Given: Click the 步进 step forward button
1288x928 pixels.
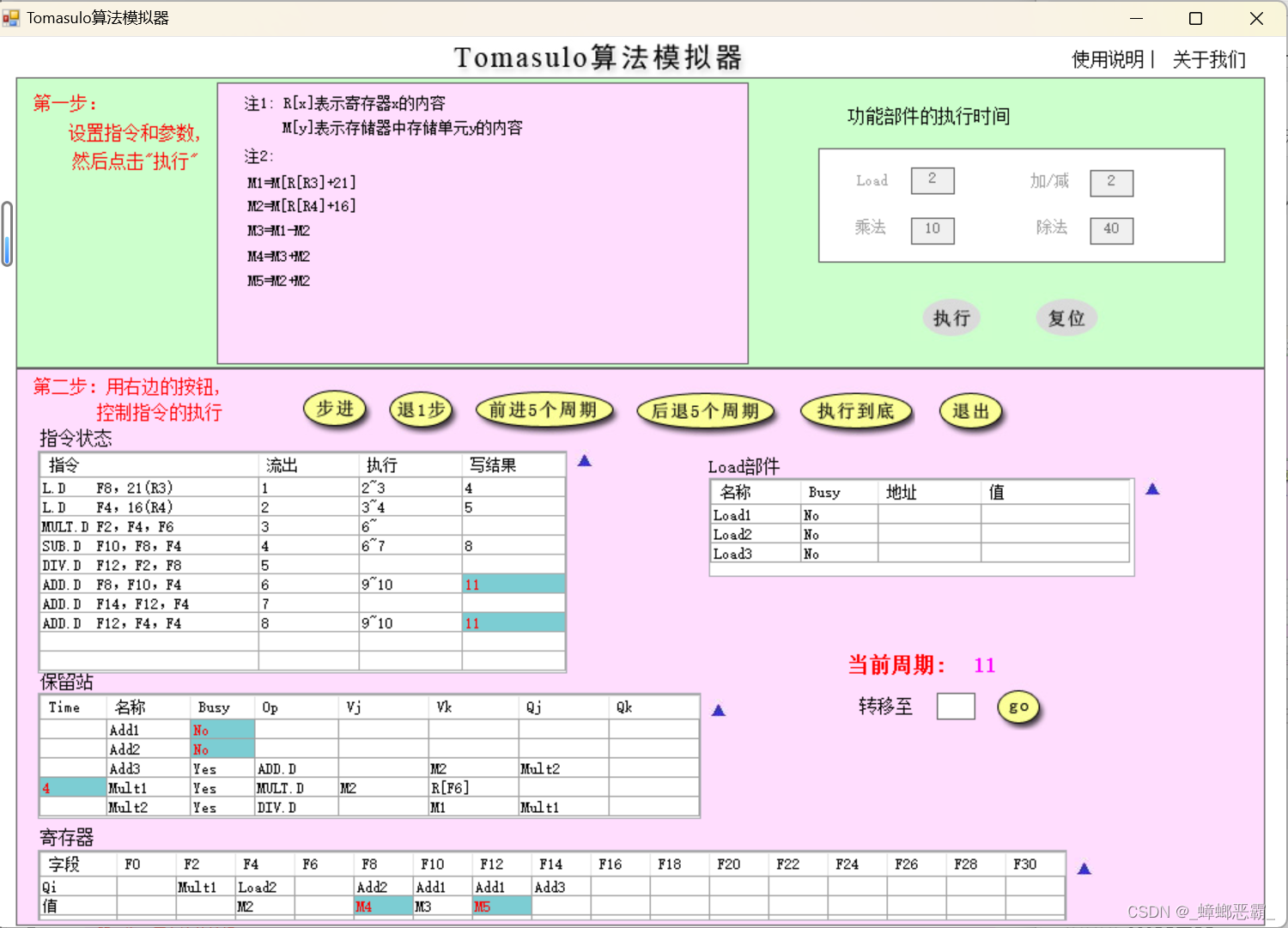Looking at the screenshot, I should coord(335,409).
